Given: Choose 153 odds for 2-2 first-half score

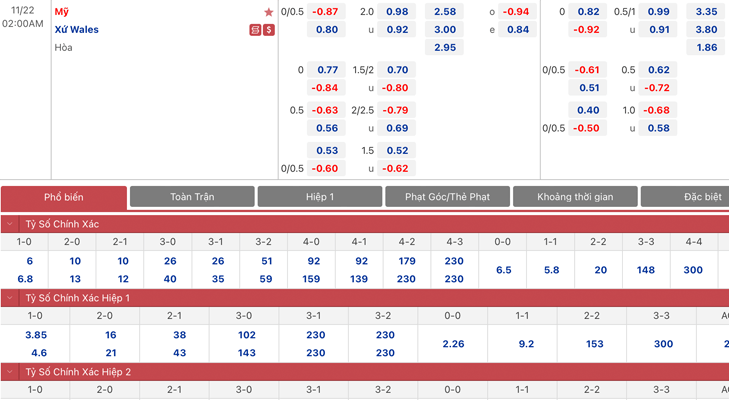Looking at the screenshot, I should (594, 344).
